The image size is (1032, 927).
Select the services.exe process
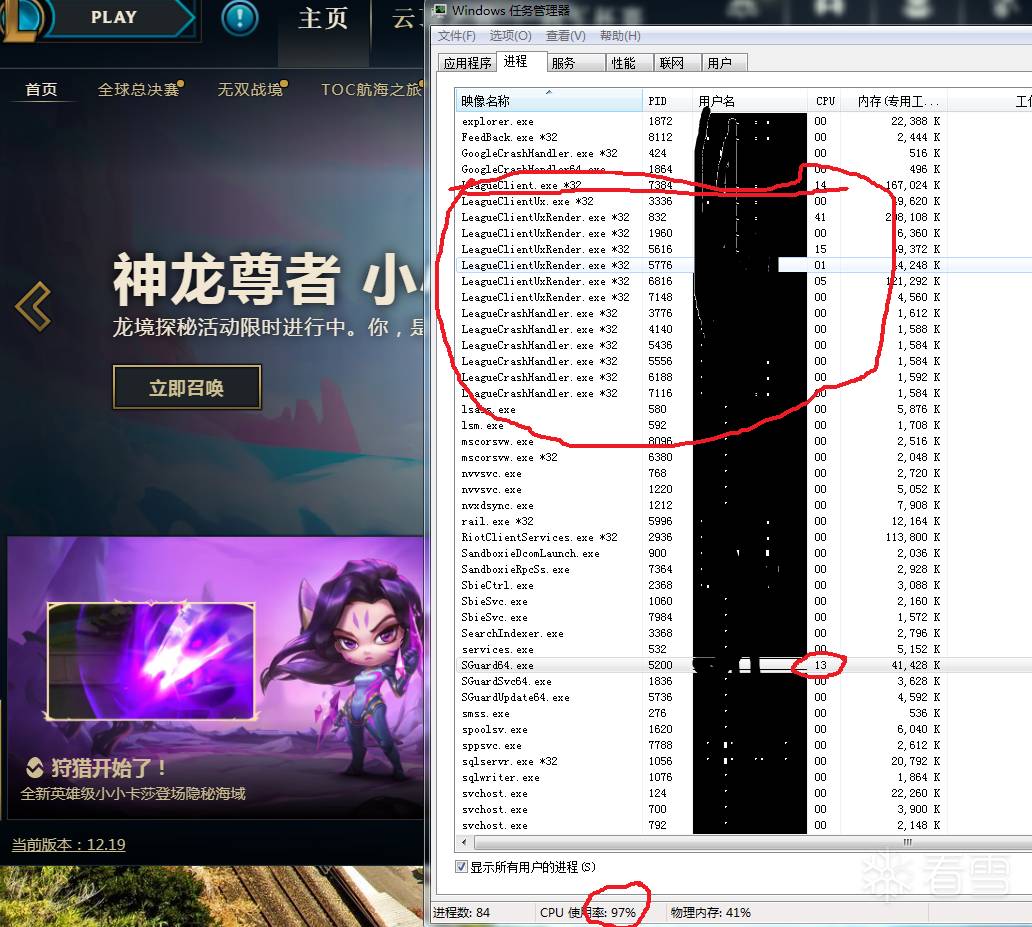point(744,649)
